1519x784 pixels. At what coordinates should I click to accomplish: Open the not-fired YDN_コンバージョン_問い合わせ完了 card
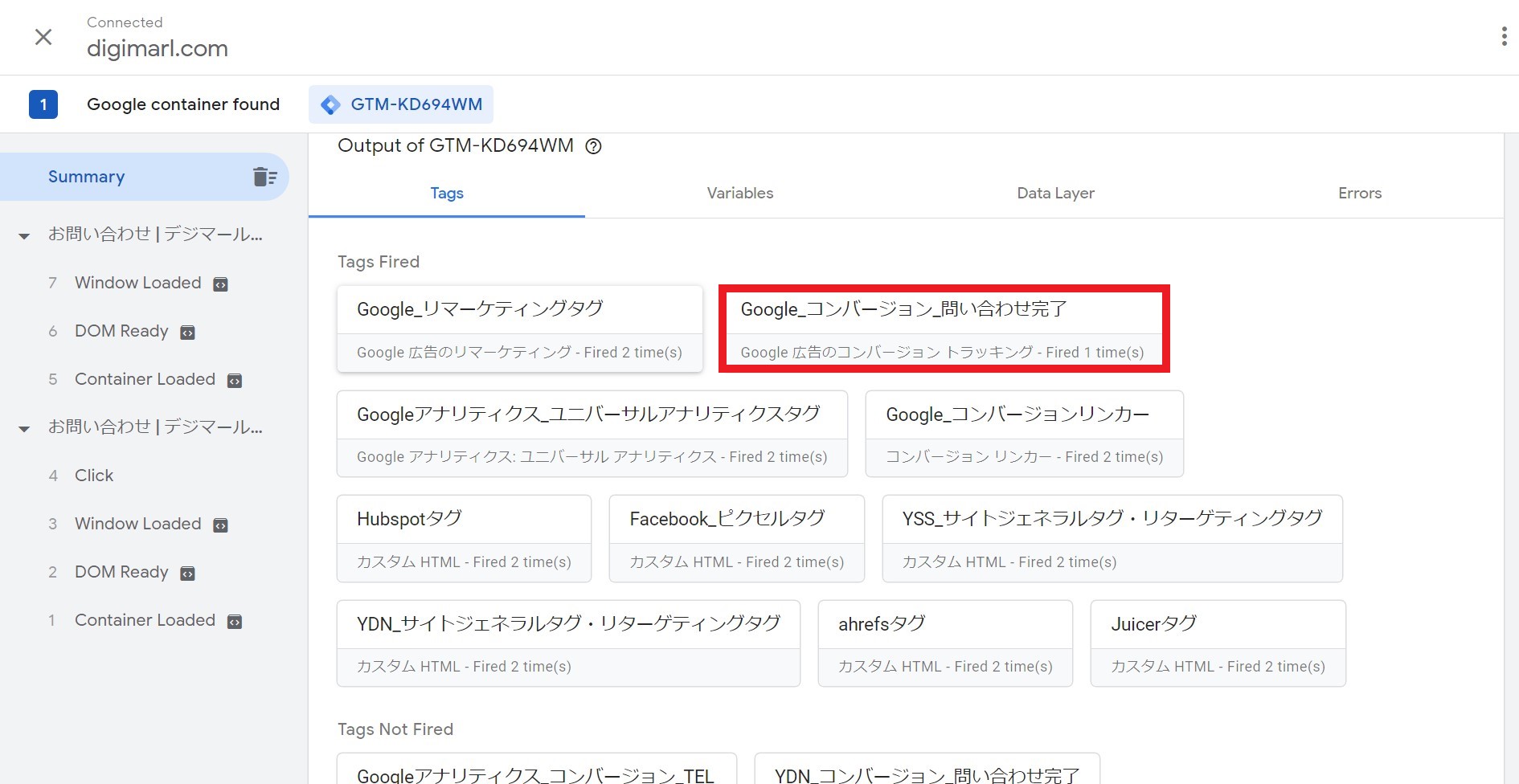pyautogui.click(x=927, y=770)
